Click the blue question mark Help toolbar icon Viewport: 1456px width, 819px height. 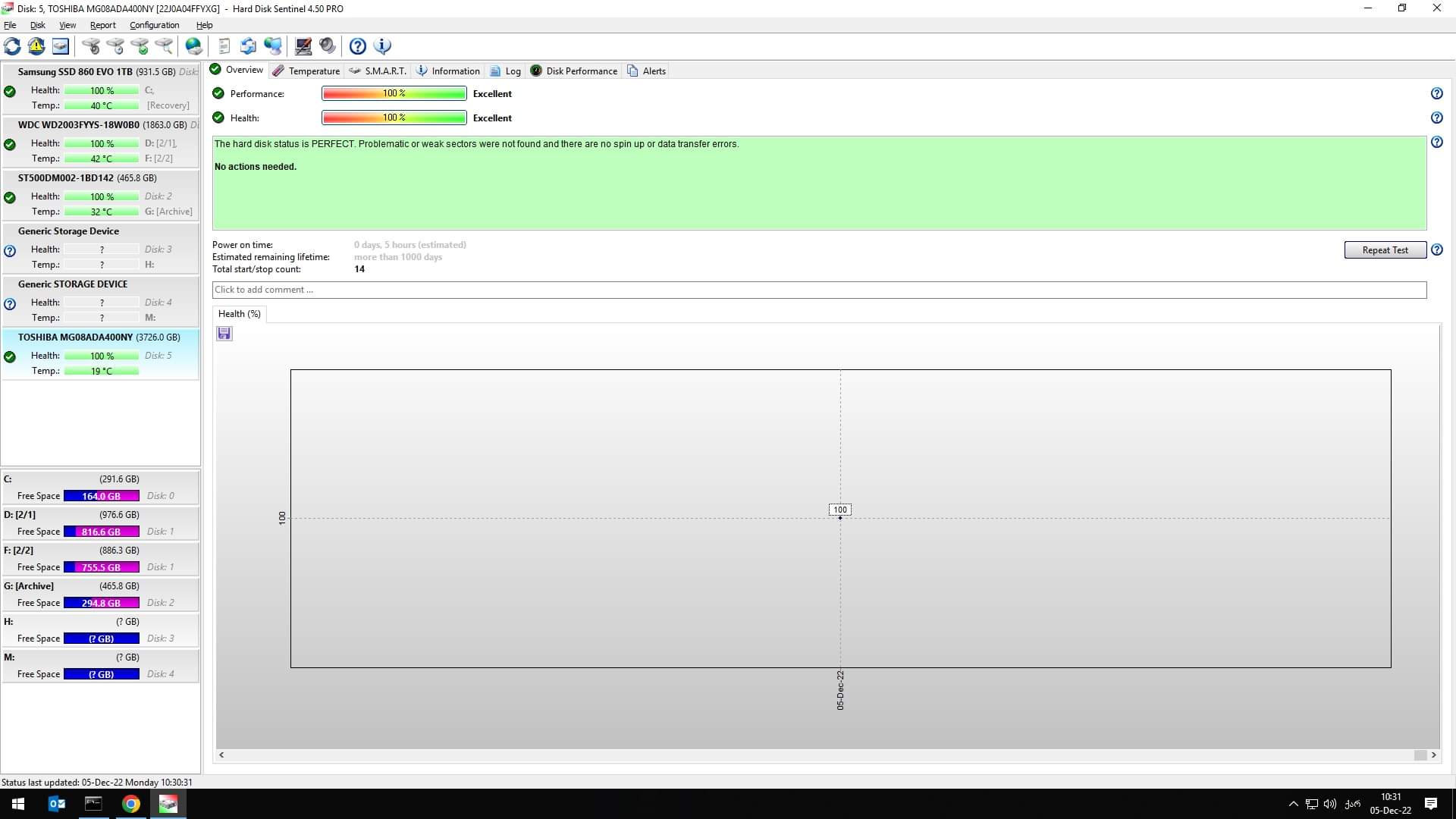pyautogui.click(x=358, y=46)
